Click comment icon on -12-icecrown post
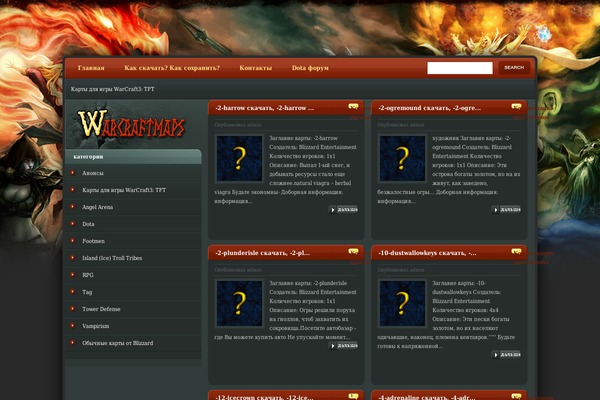This screenshot has height=400, width=600. pos(353,396)
